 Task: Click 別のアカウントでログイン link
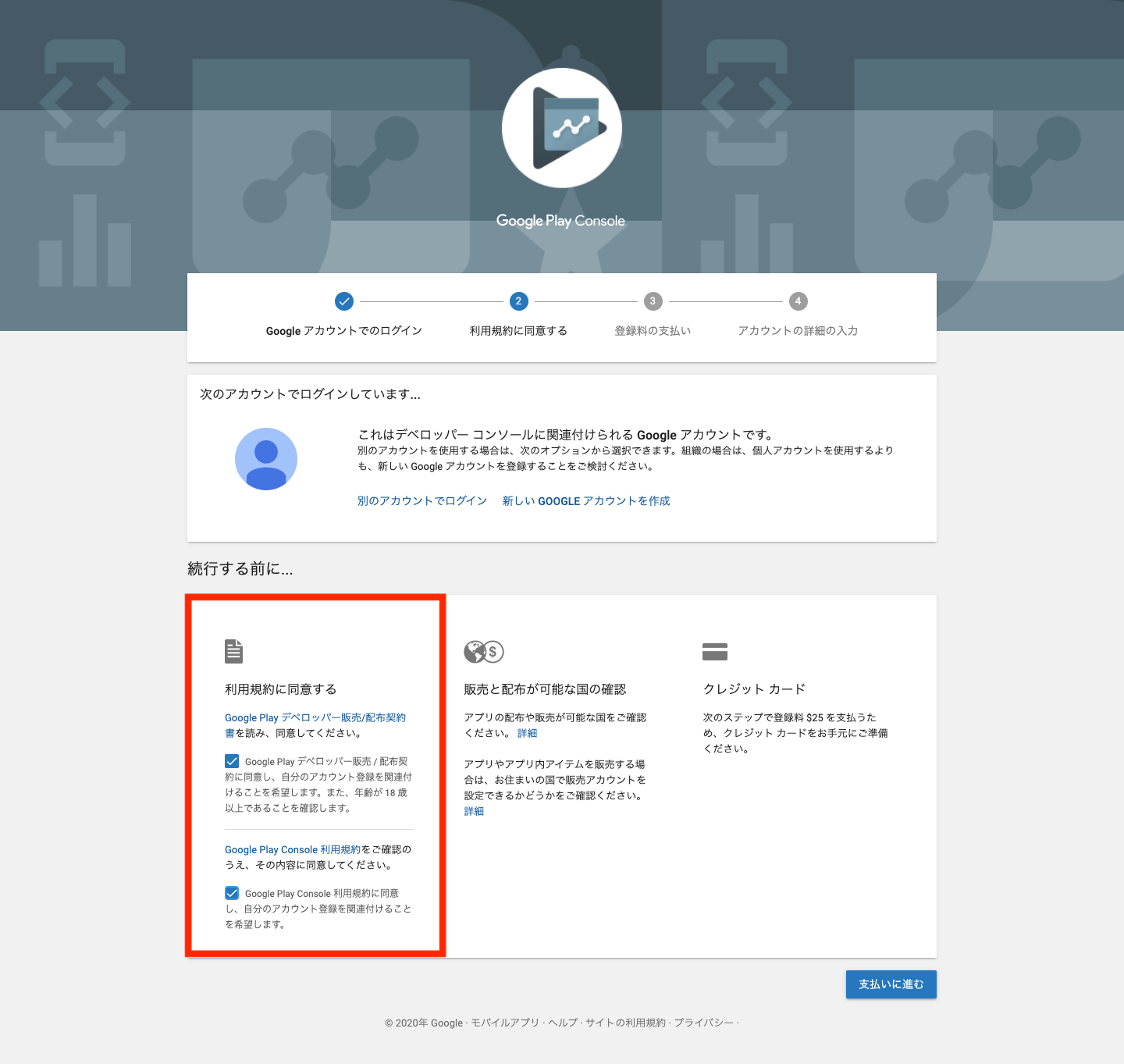(x=422, y=501)
